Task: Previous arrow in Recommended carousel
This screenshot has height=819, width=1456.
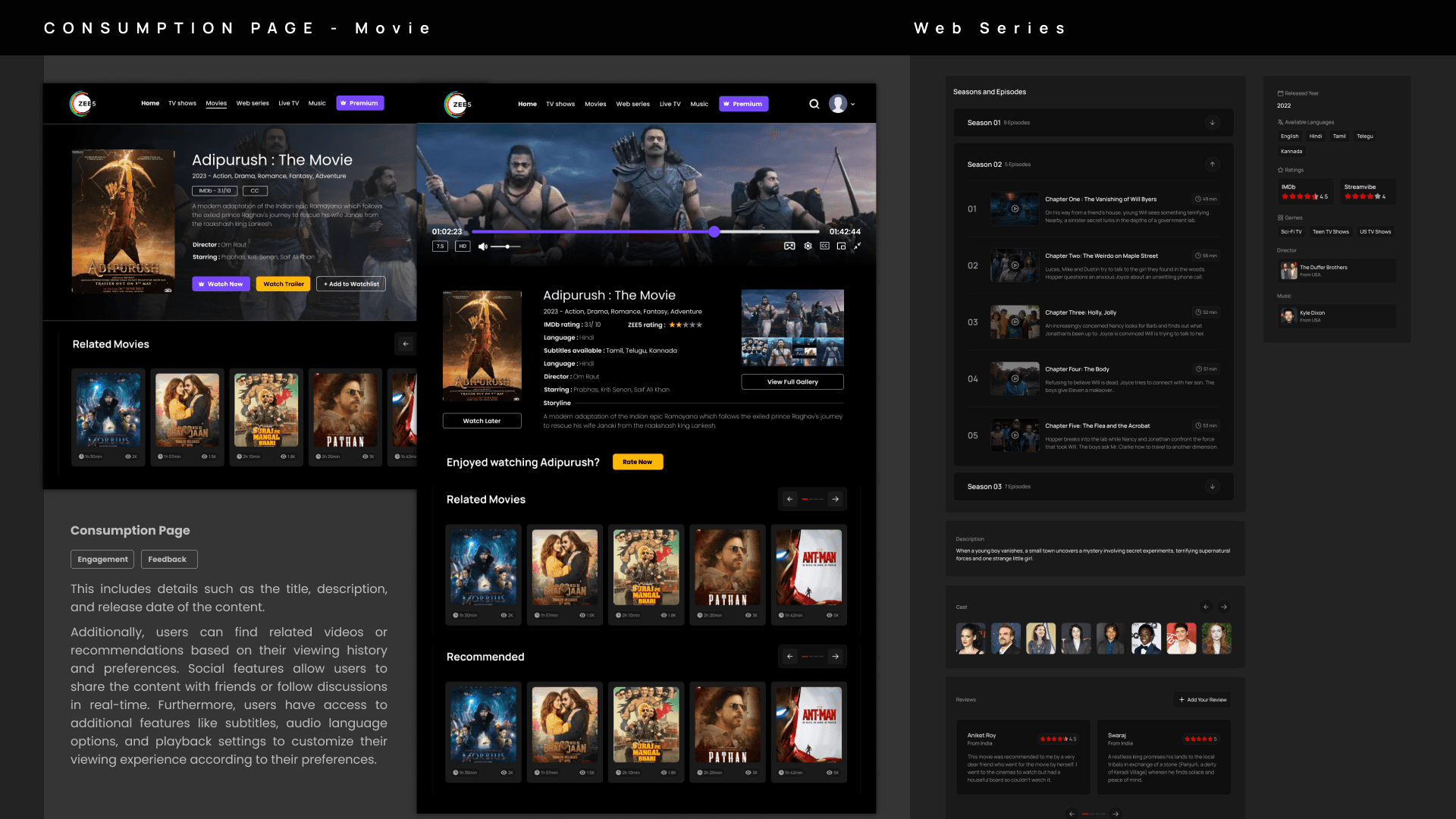Action: tap(790, 657)
